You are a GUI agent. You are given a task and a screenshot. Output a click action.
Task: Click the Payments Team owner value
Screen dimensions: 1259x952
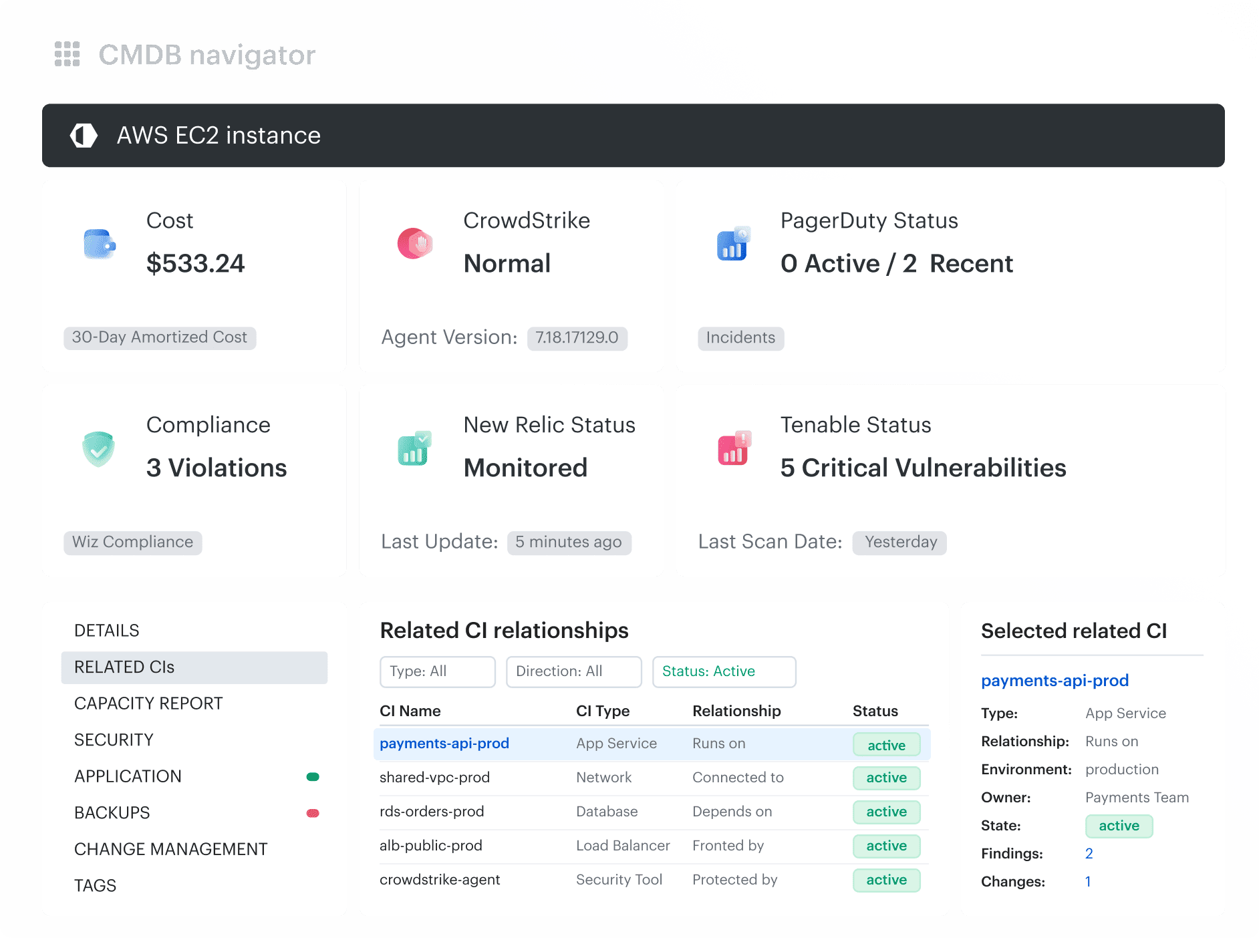click(1137, 798)
